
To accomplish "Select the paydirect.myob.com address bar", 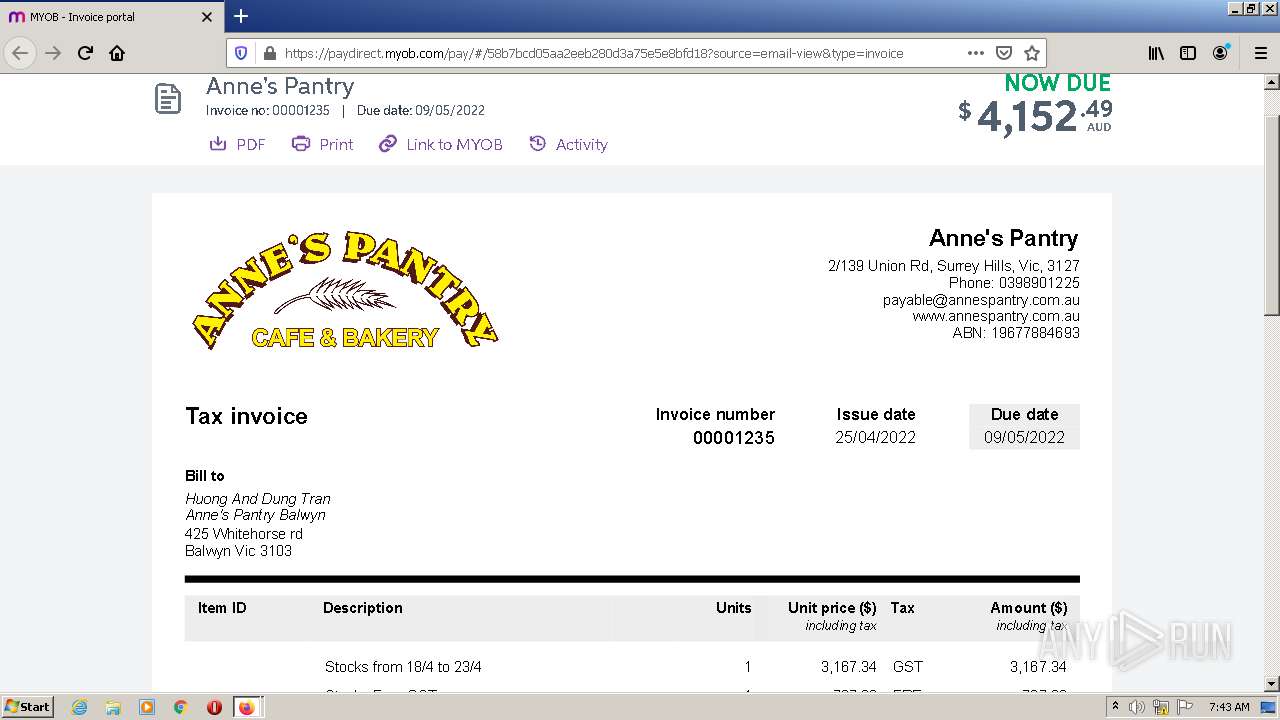I will pos(594,53).
